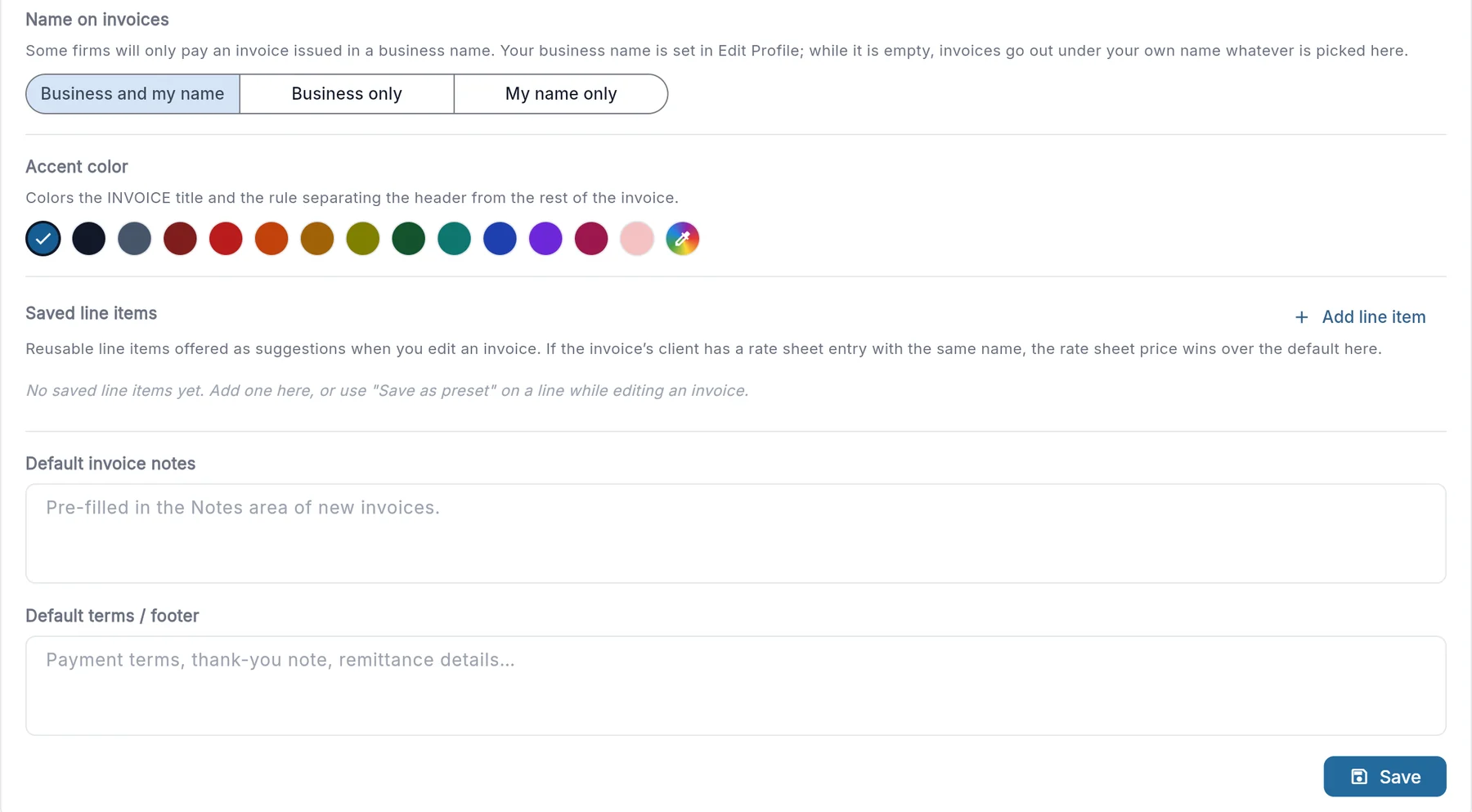This screenshot has height=812, width=1472.
Task: Pick the olive accent swatch
Action: [363, 239]
